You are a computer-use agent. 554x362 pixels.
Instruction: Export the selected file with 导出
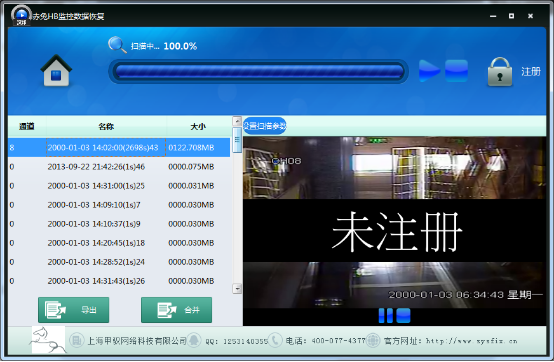(73, 310)
